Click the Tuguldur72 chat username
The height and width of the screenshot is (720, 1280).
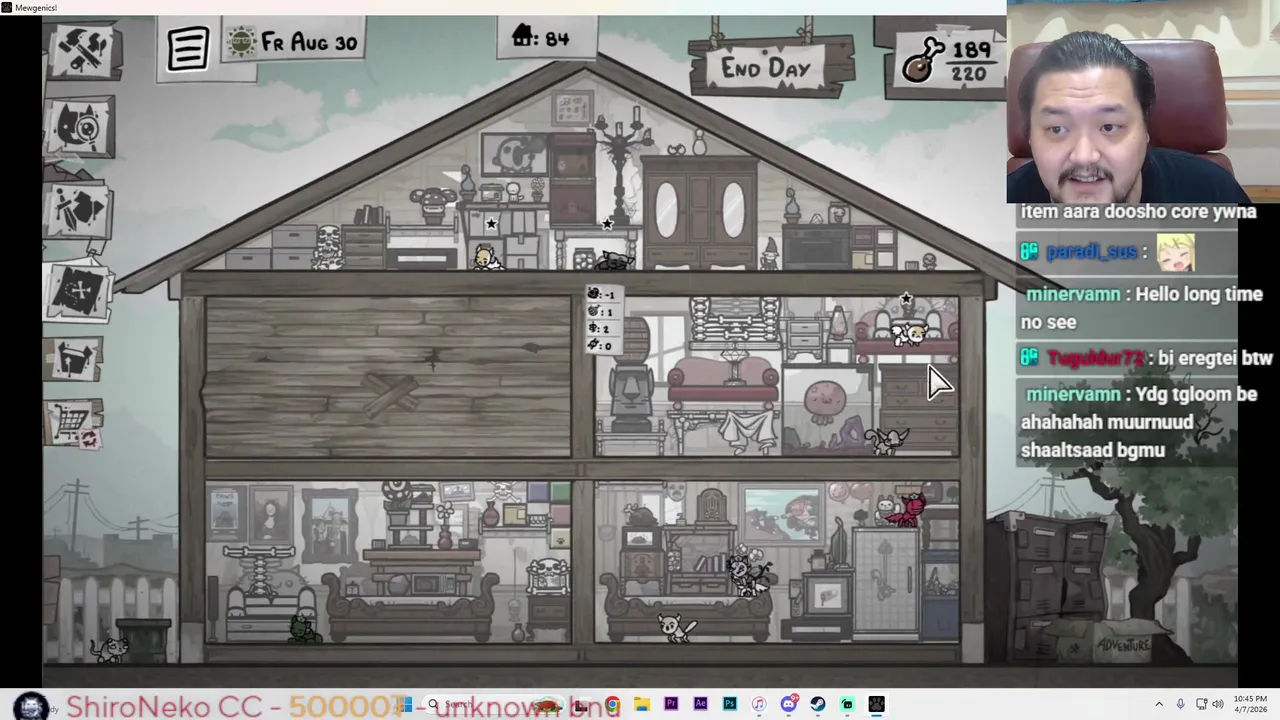[1095, 358]
